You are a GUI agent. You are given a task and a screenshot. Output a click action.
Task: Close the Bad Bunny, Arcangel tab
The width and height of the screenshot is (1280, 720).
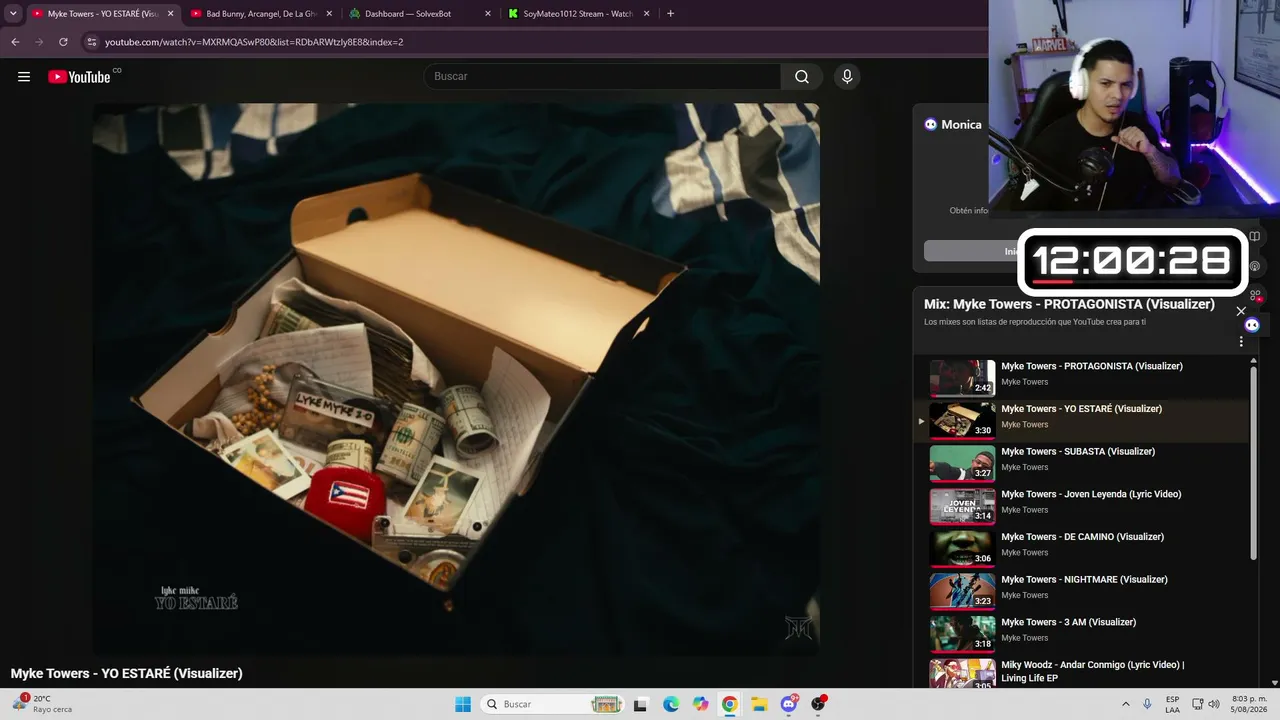329,14
